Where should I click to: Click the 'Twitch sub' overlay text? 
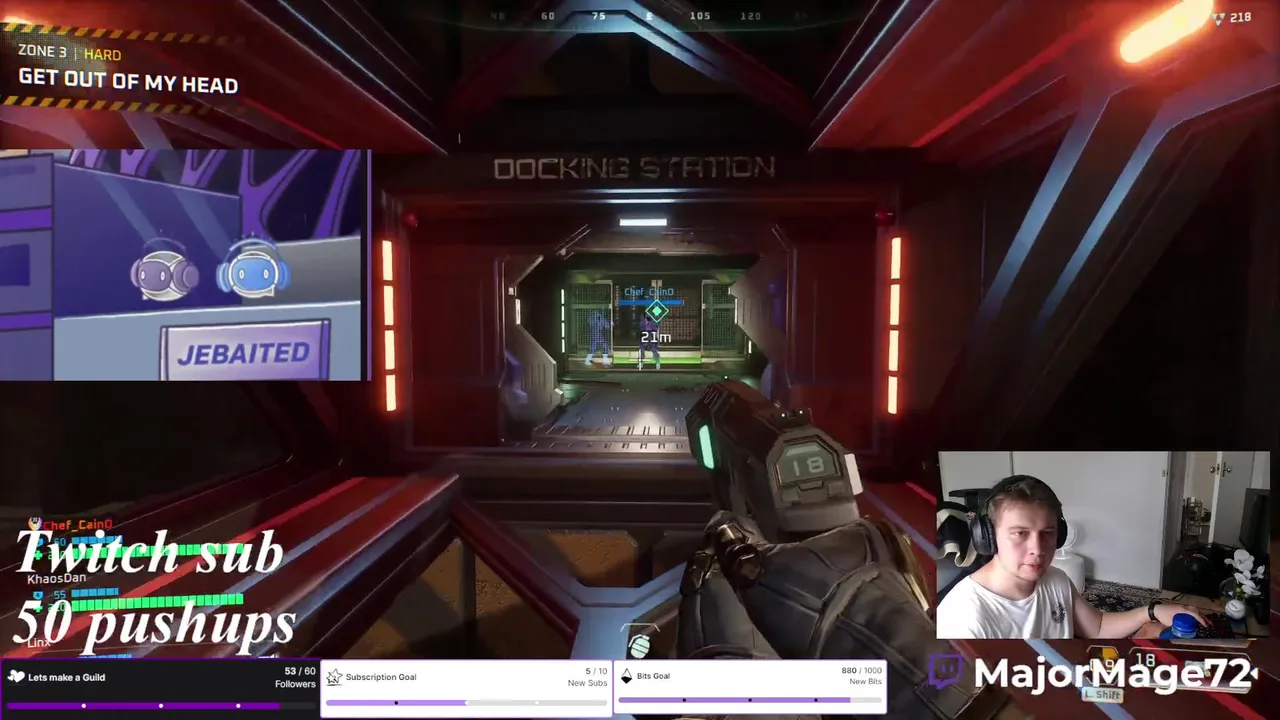click(150, 552)
